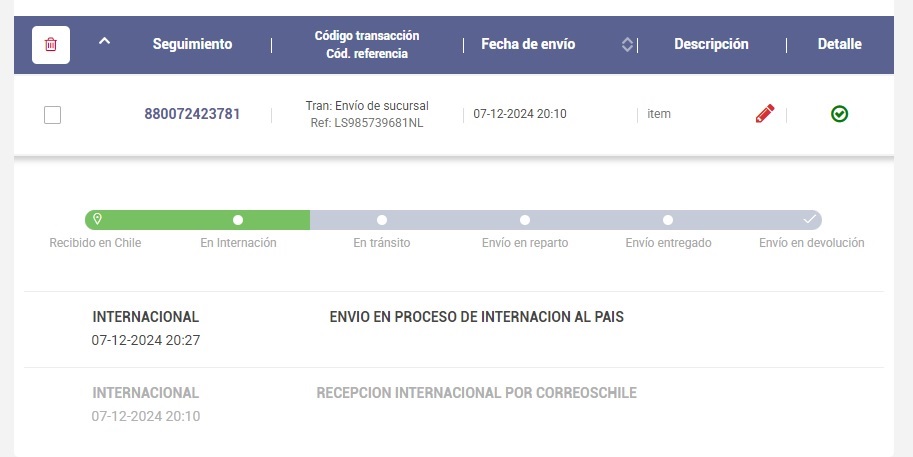Viewport: 913px width, 457px height.
Task: Select the Recibido en Chile location pin
Action: (x=98, y=219)
